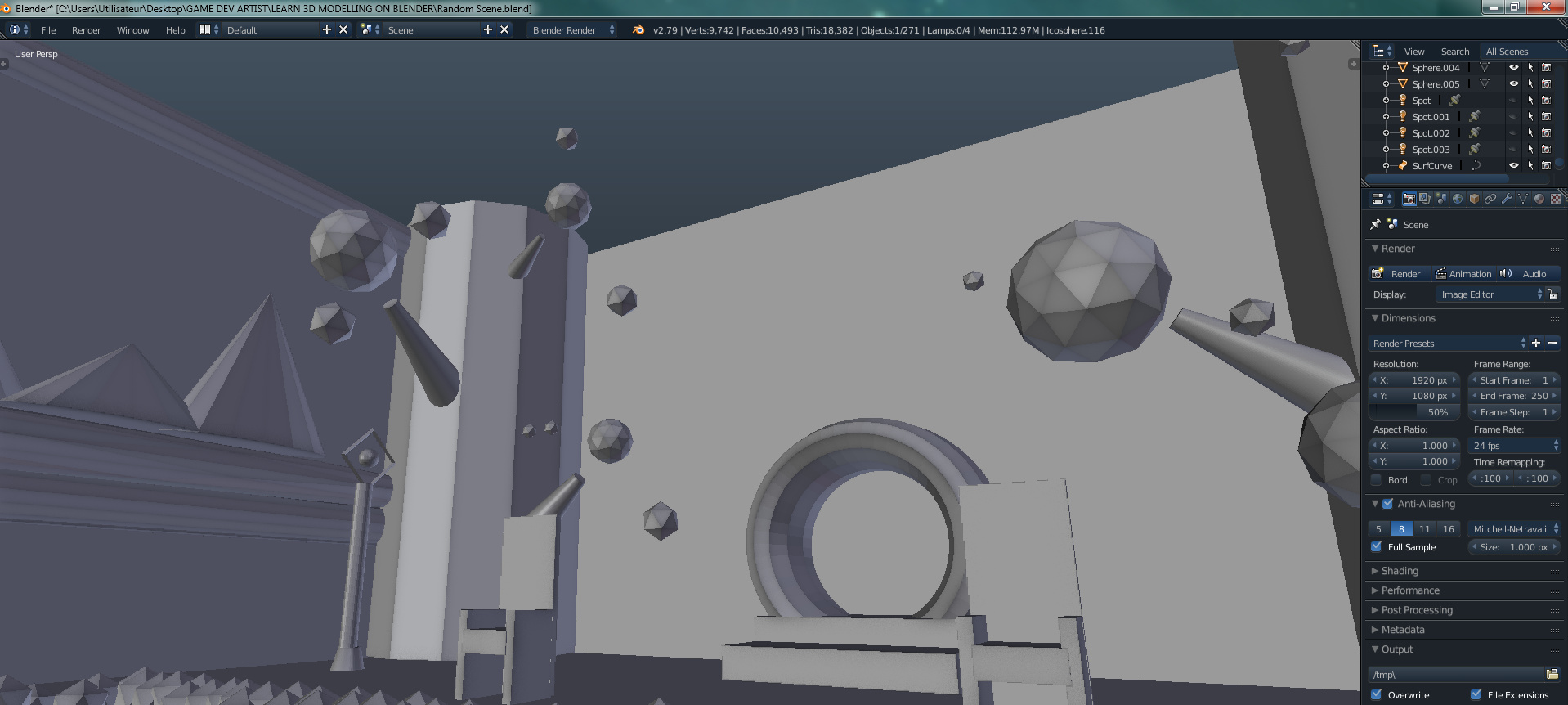Toggle renderability camera for Spot.003
Screen dimensions: 1568x705
coord(1546,149)
